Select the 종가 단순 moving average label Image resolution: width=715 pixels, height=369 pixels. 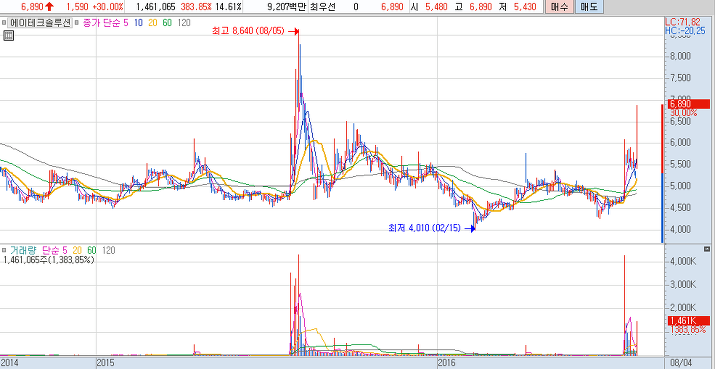point(102,23)
